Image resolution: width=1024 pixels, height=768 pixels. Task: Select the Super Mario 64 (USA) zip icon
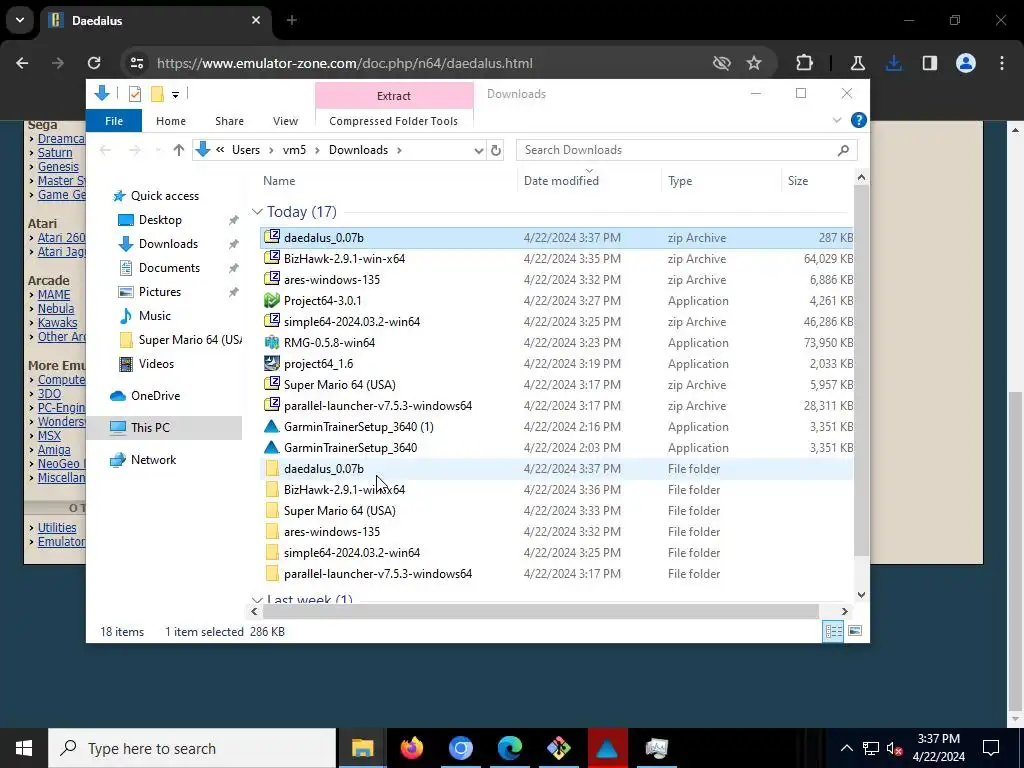tap(272, 384)
